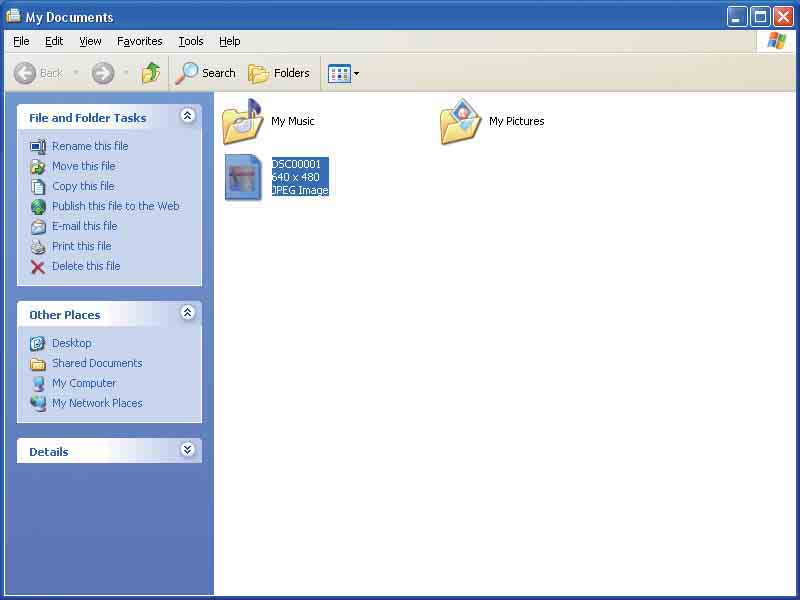Collapse the File and Folder Tasks panel

point(187,116)
